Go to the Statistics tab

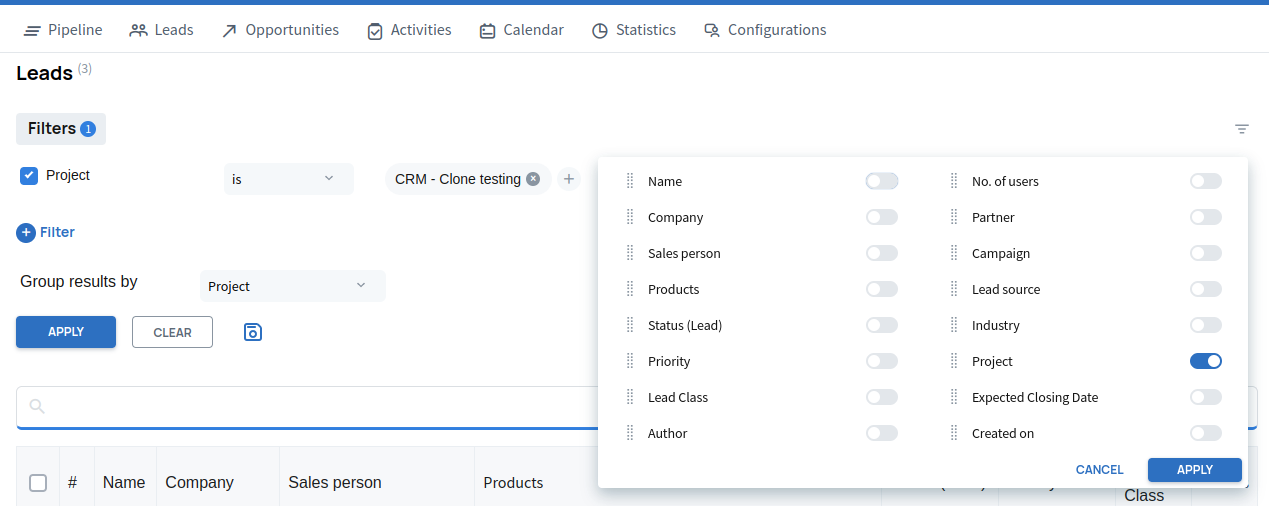(633, 30)
